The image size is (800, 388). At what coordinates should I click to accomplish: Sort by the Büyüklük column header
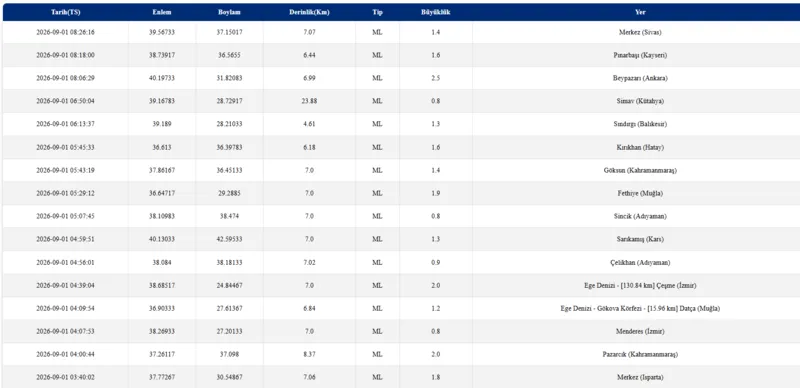click(x=435, y=12)
